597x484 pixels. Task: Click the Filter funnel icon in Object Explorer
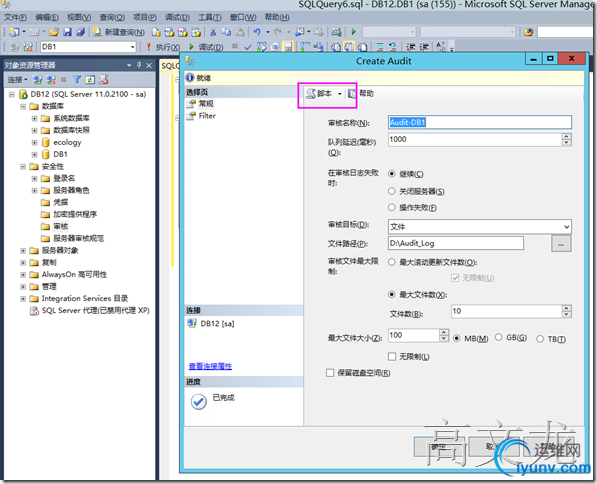[77, 80]
